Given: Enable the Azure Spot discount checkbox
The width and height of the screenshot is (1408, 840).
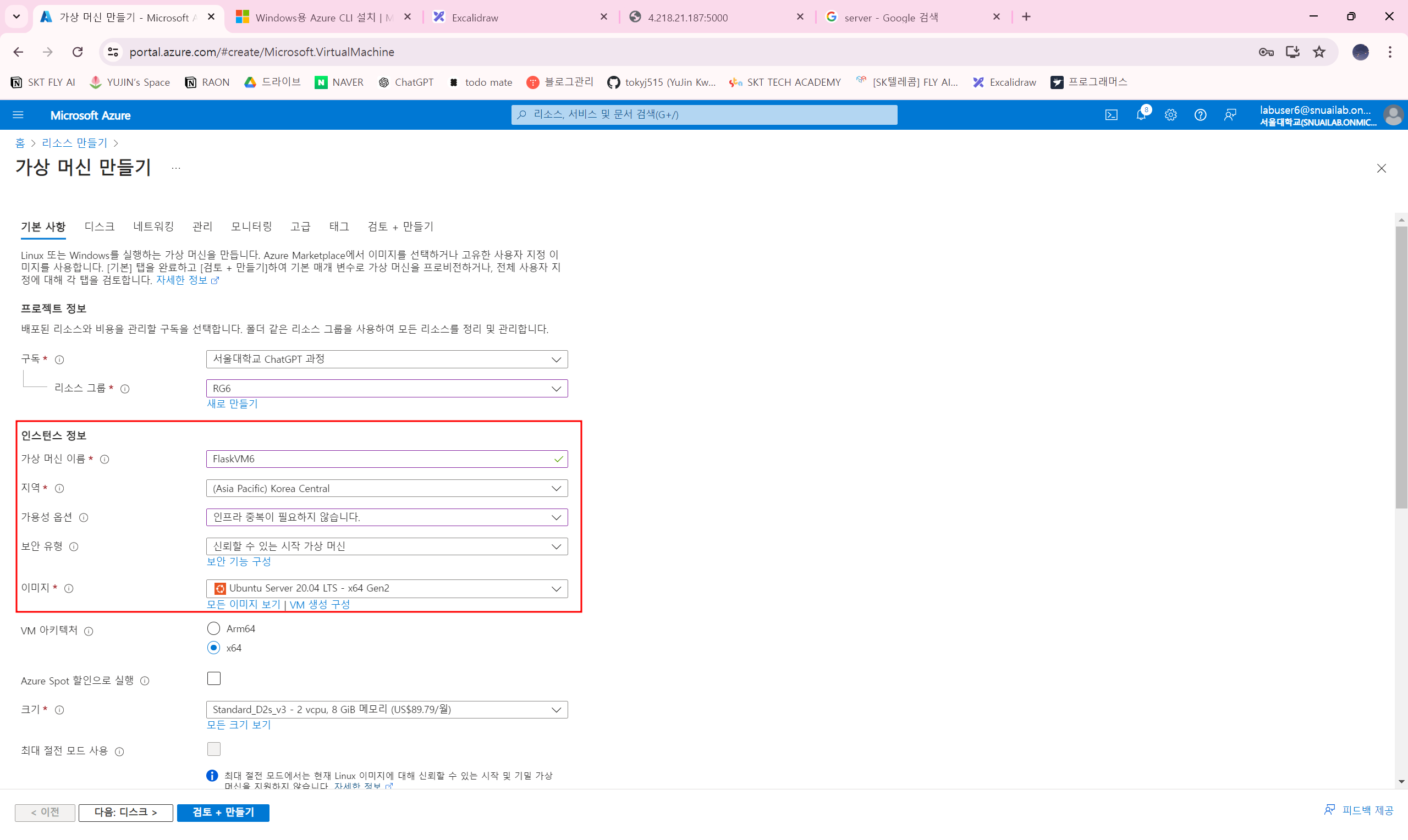Looking at the screenshot, I should (x=213, y=678).
